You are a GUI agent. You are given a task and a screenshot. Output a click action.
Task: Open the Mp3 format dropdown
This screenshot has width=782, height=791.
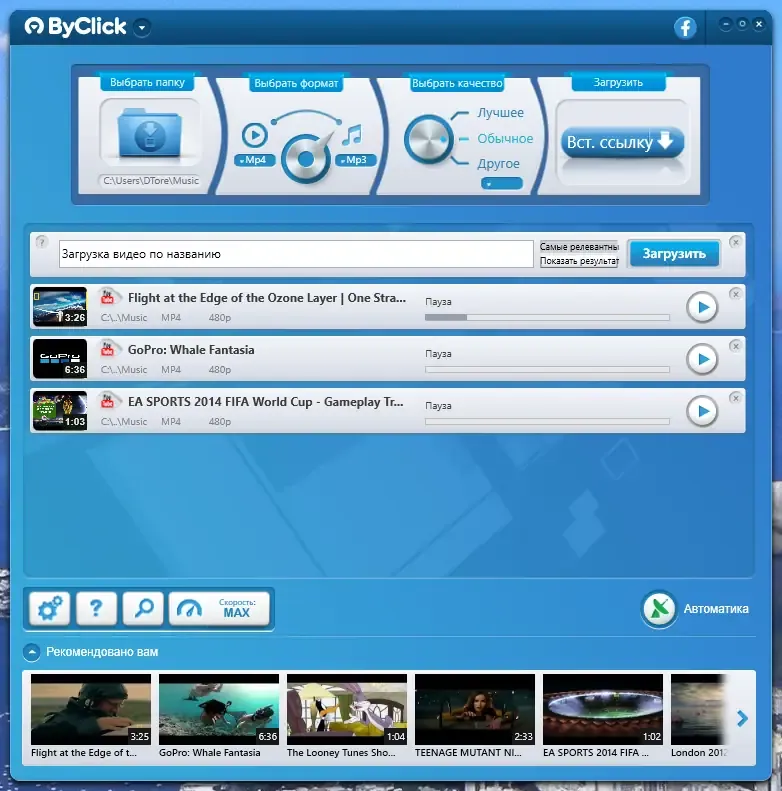(355, 160)
